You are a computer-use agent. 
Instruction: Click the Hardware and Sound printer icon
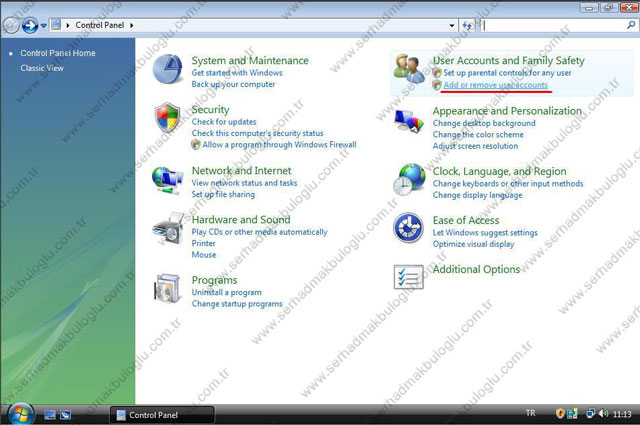(168, 229)
